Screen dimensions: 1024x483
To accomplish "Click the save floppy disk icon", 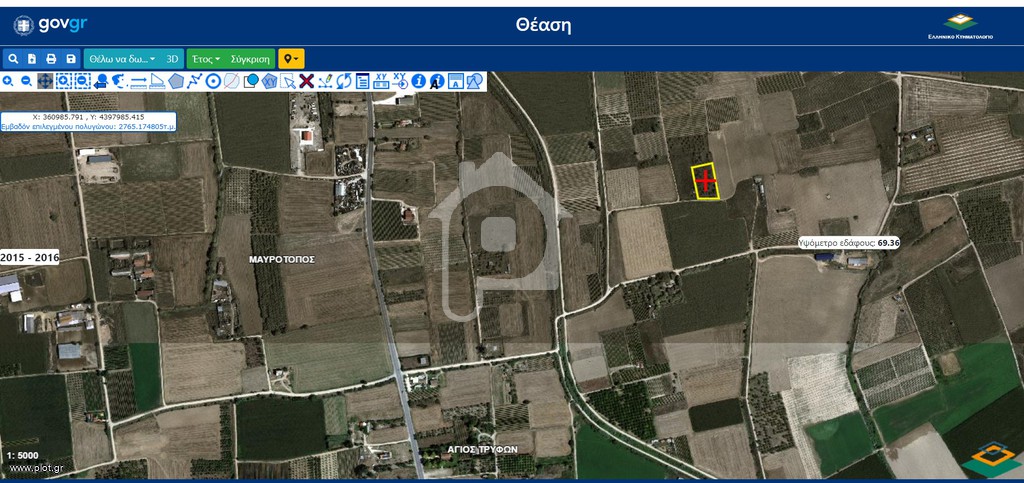I will pyautogui.click(x=71, y=59).
